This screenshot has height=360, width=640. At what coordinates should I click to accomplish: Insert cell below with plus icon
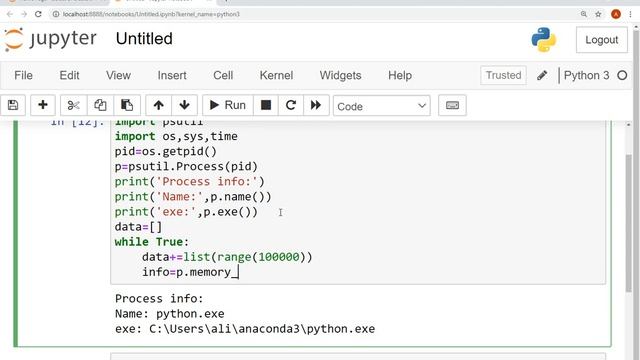point(42,105)
